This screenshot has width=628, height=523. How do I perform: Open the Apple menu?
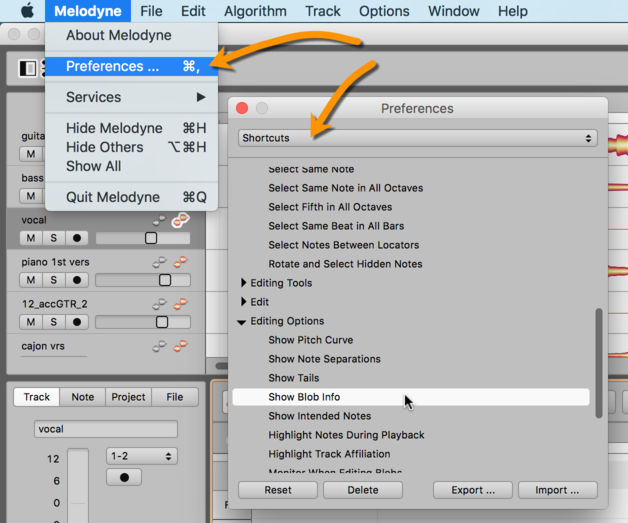coord(27,11)
